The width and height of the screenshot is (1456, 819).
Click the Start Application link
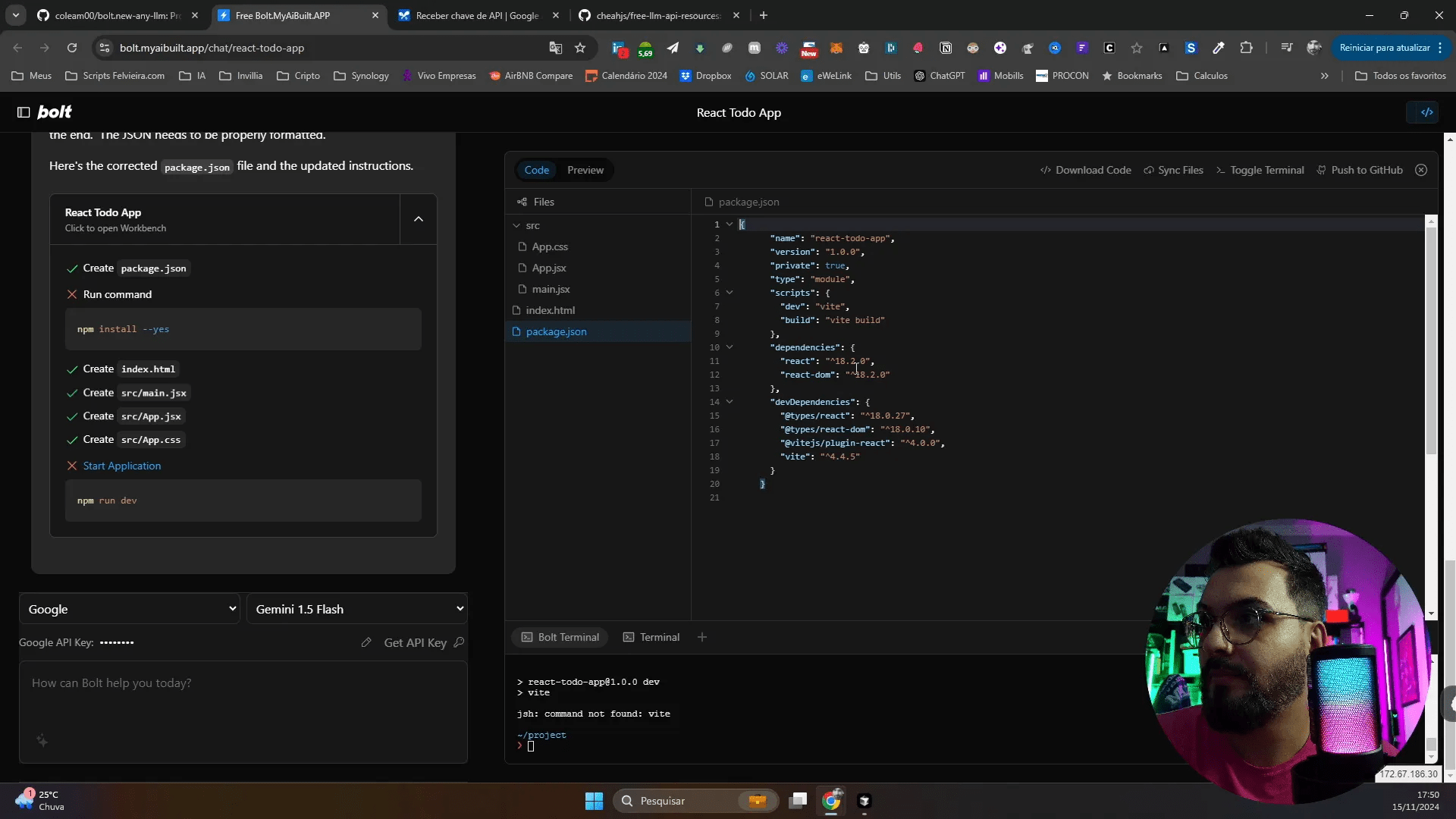tap(122, 466)
